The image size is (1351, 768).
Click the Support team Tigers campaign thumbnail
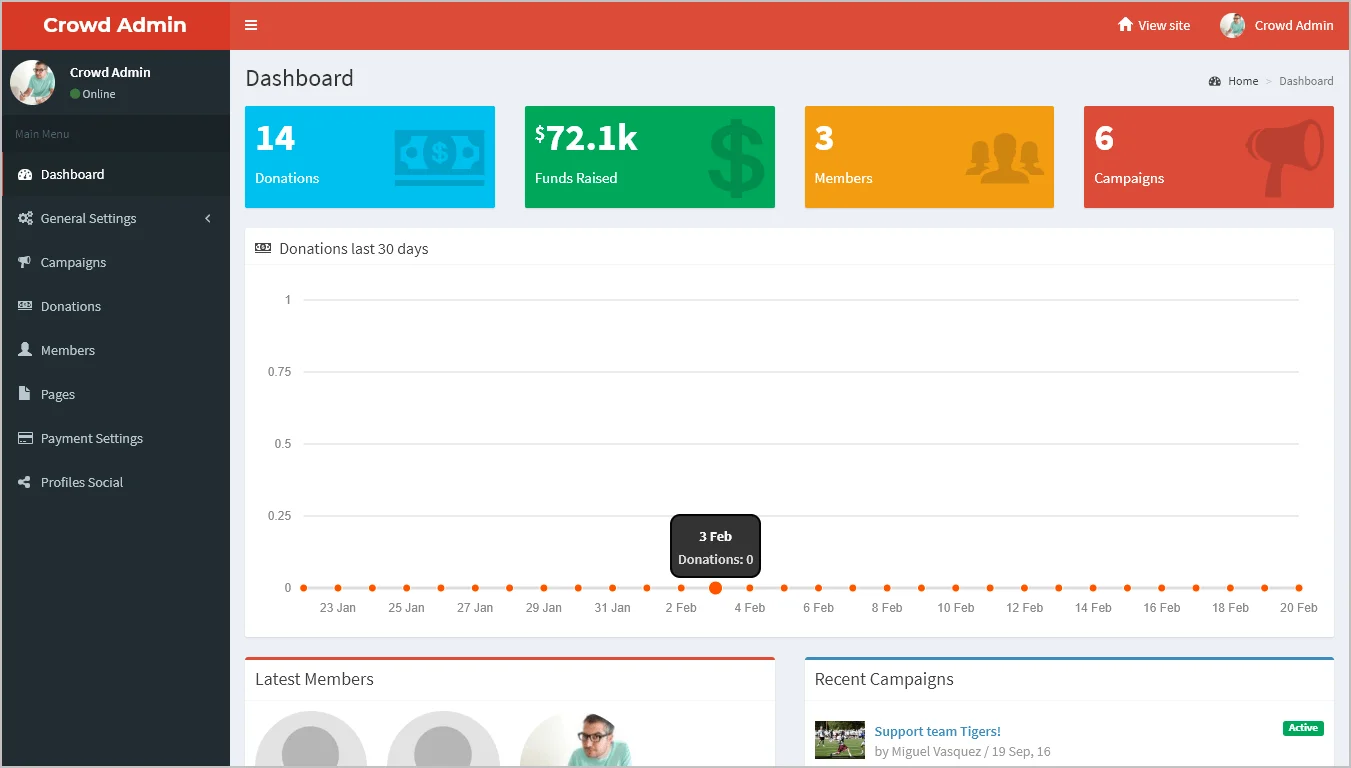(x=840, y=740)
